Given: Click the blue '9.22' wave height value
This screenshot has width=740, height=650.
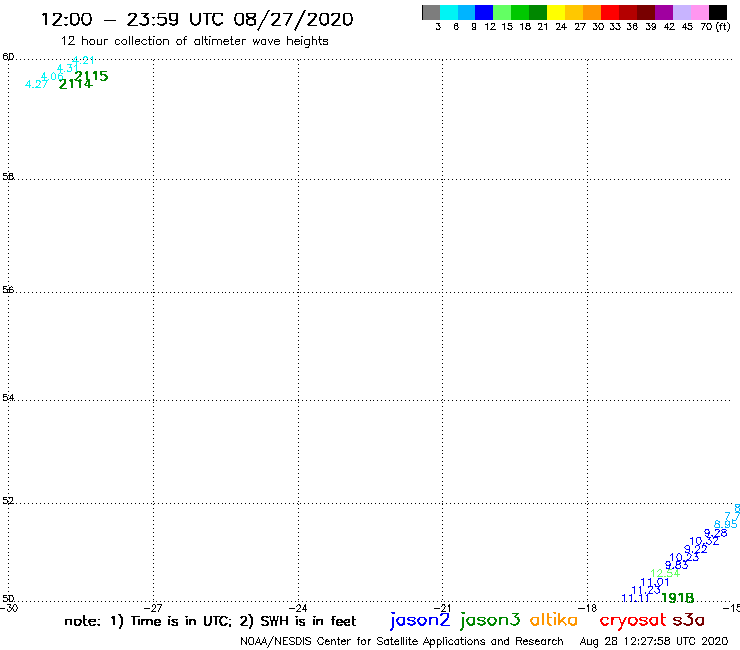Looking at the screenshot, I should (x=696, y=549).
